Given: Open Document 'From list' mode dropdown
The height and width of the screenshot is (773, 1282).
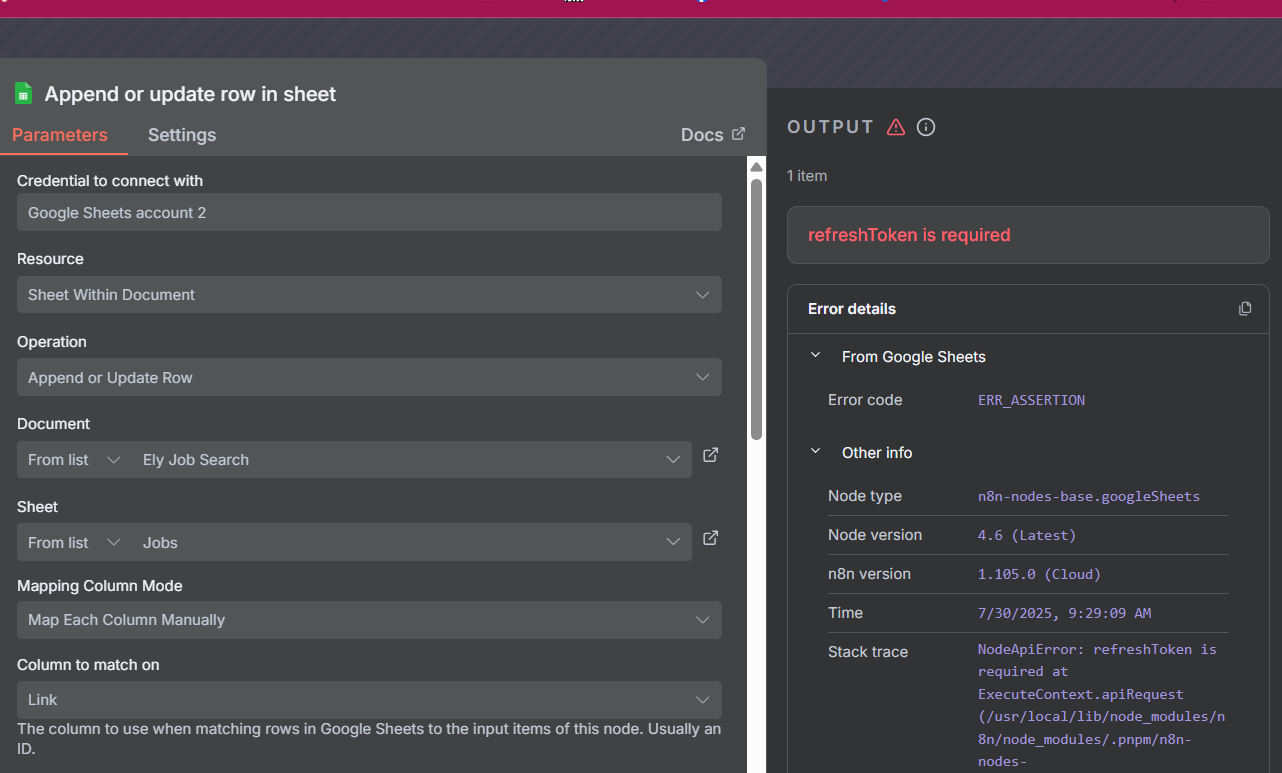Looking at the screenshot, I should click(x=74, y=460).
